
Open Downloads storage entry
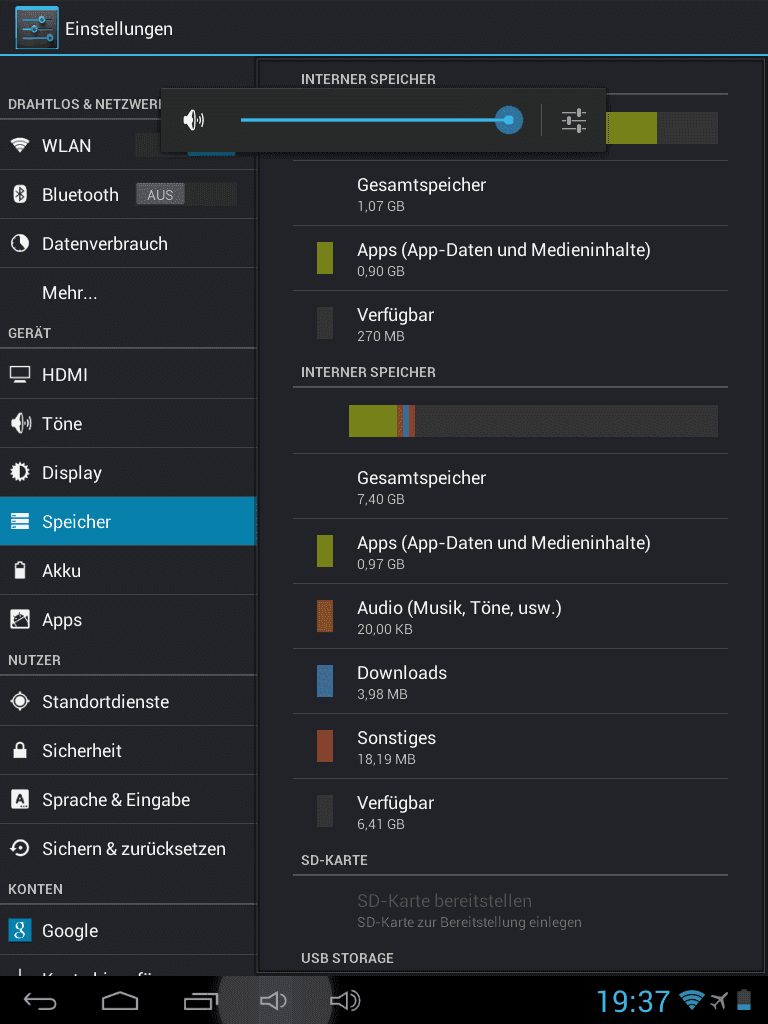tap(510, 681)
